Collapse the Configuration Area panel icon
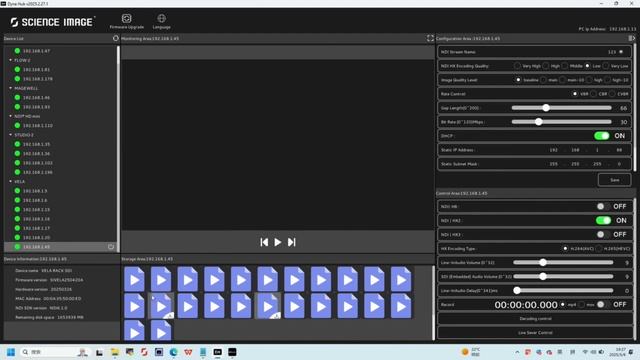 [x=631, y=38]
